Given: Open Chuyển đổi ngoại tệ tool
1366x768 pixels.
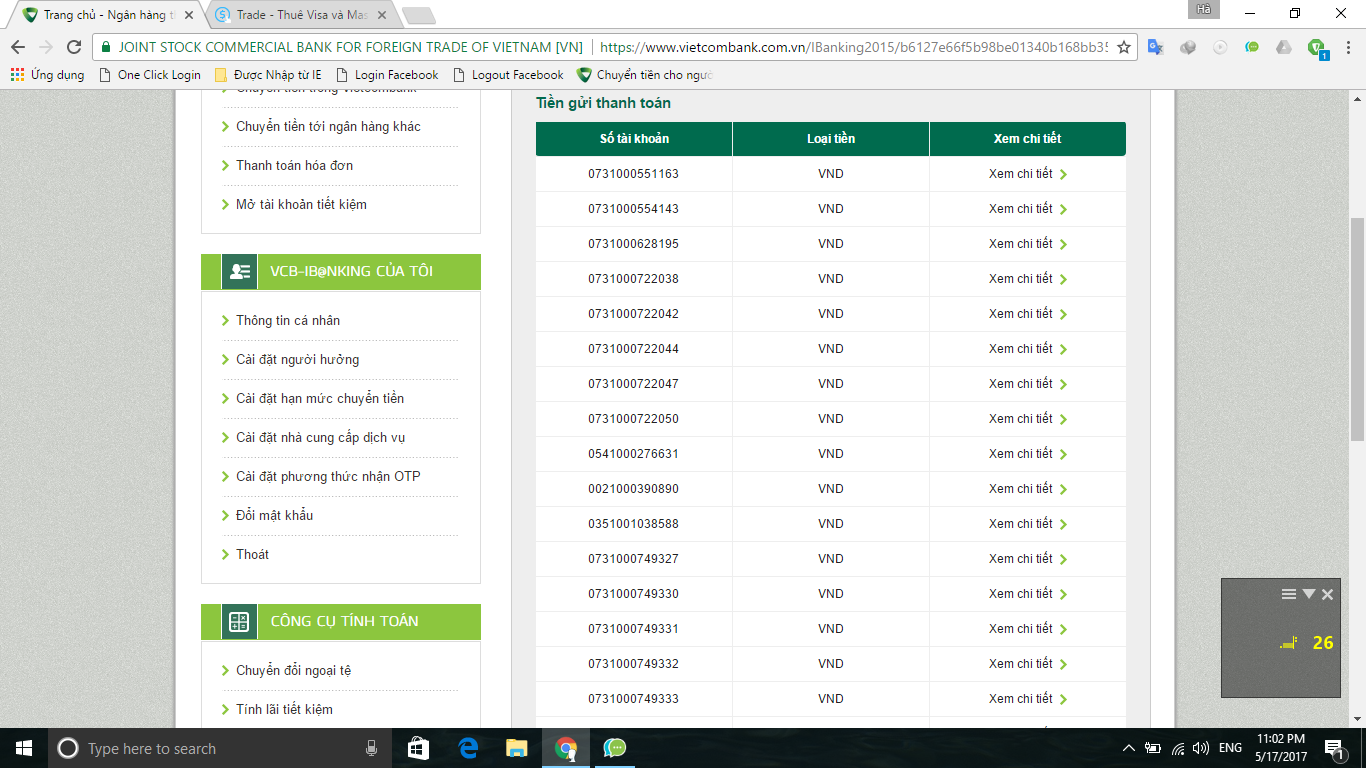Looking at the screenshot, I should point(293,671).
